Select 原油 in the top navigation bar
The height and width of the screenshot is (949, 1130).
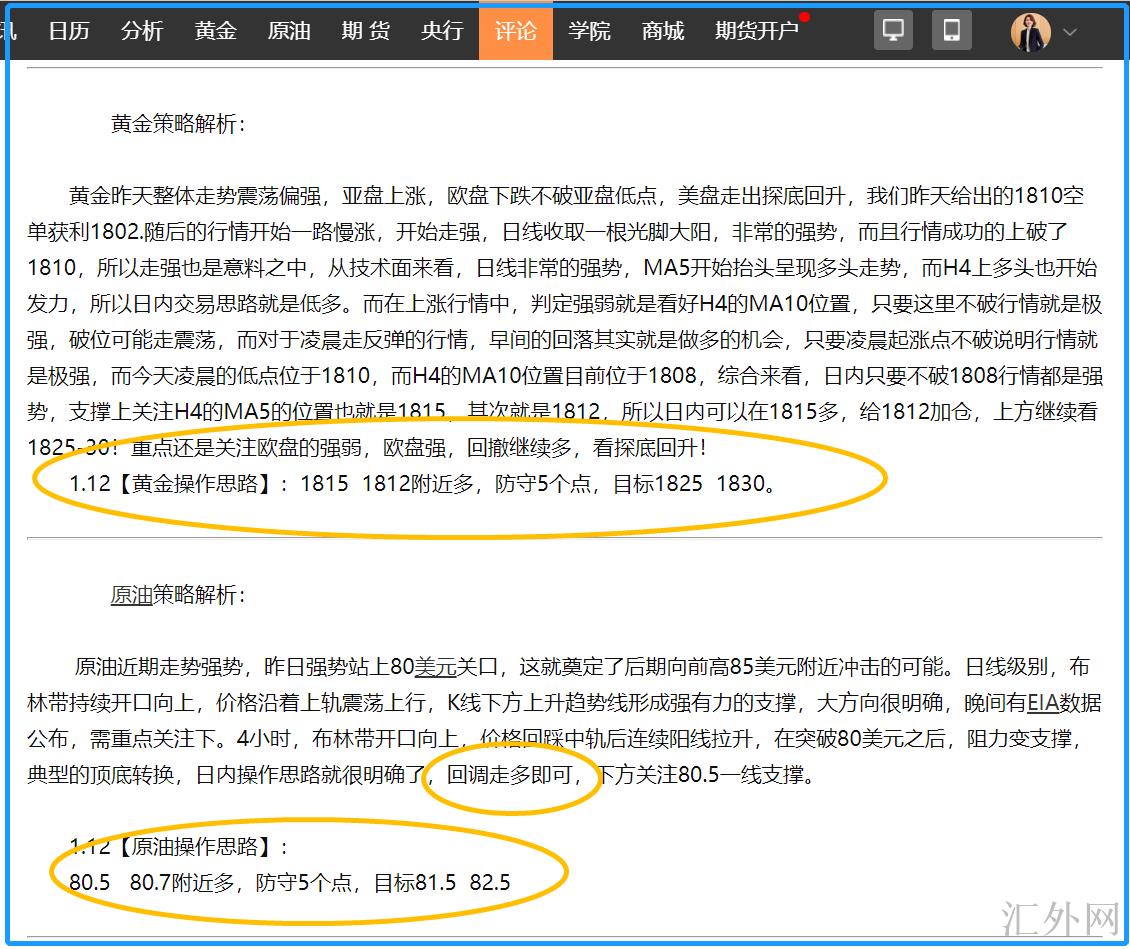coord(289,31)
